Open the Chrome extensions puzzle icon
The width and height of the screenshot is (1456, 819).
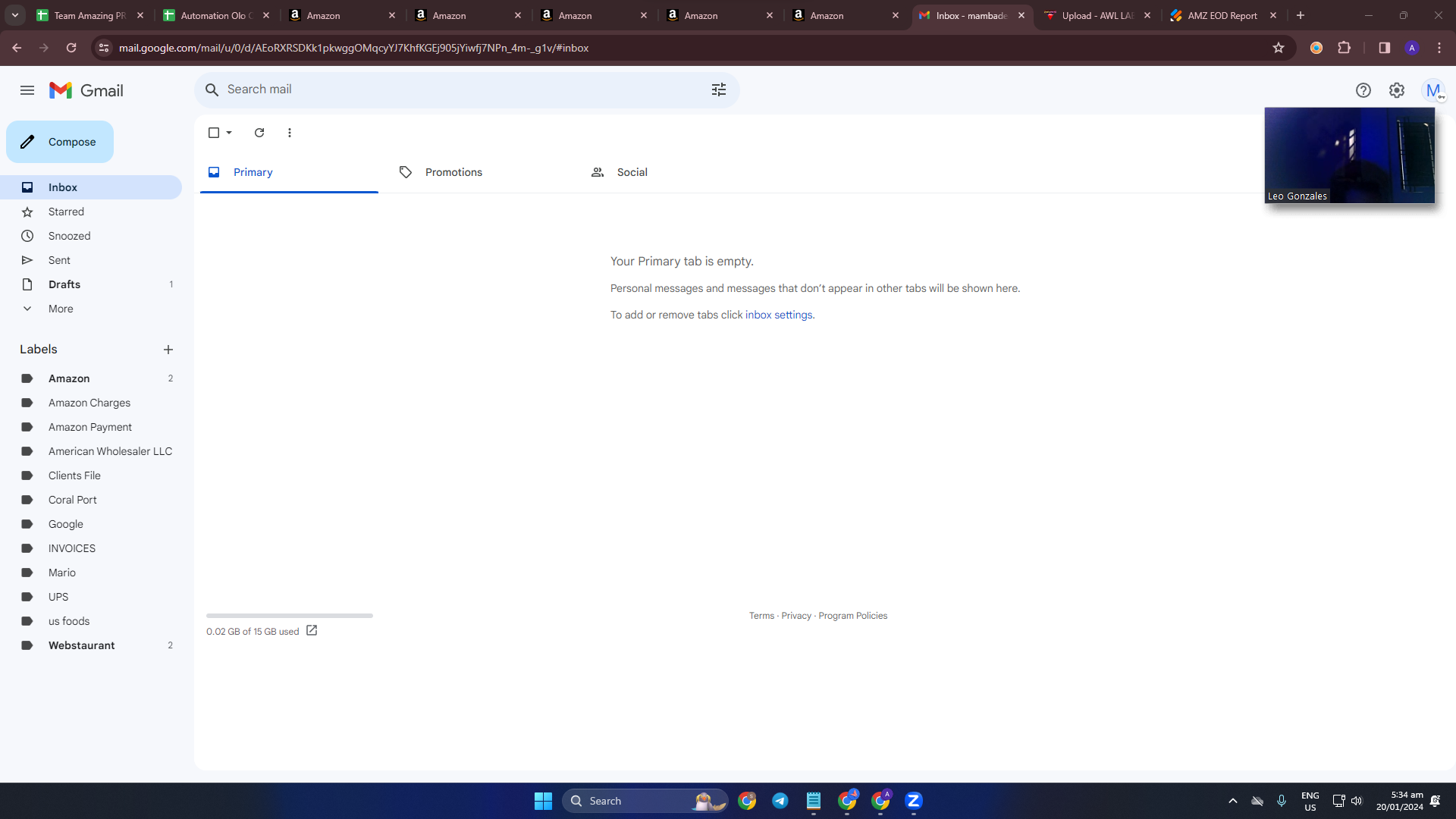(x=1344, y=48)
